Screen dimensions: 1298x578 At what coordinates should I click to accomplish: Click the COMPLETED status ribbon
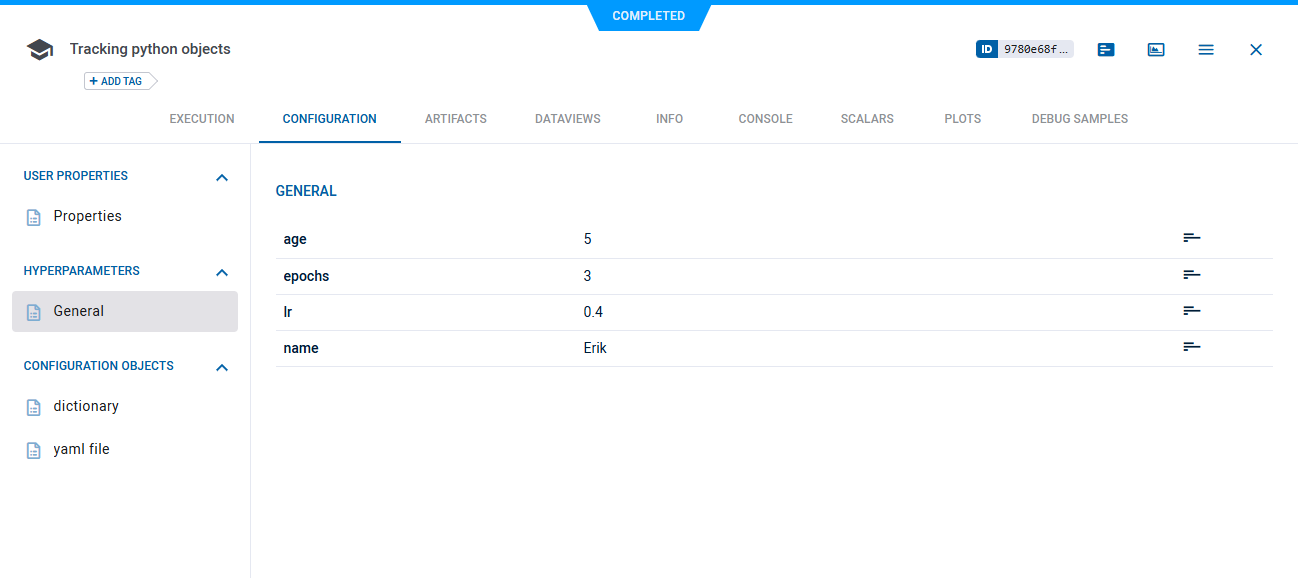(648, 15)
